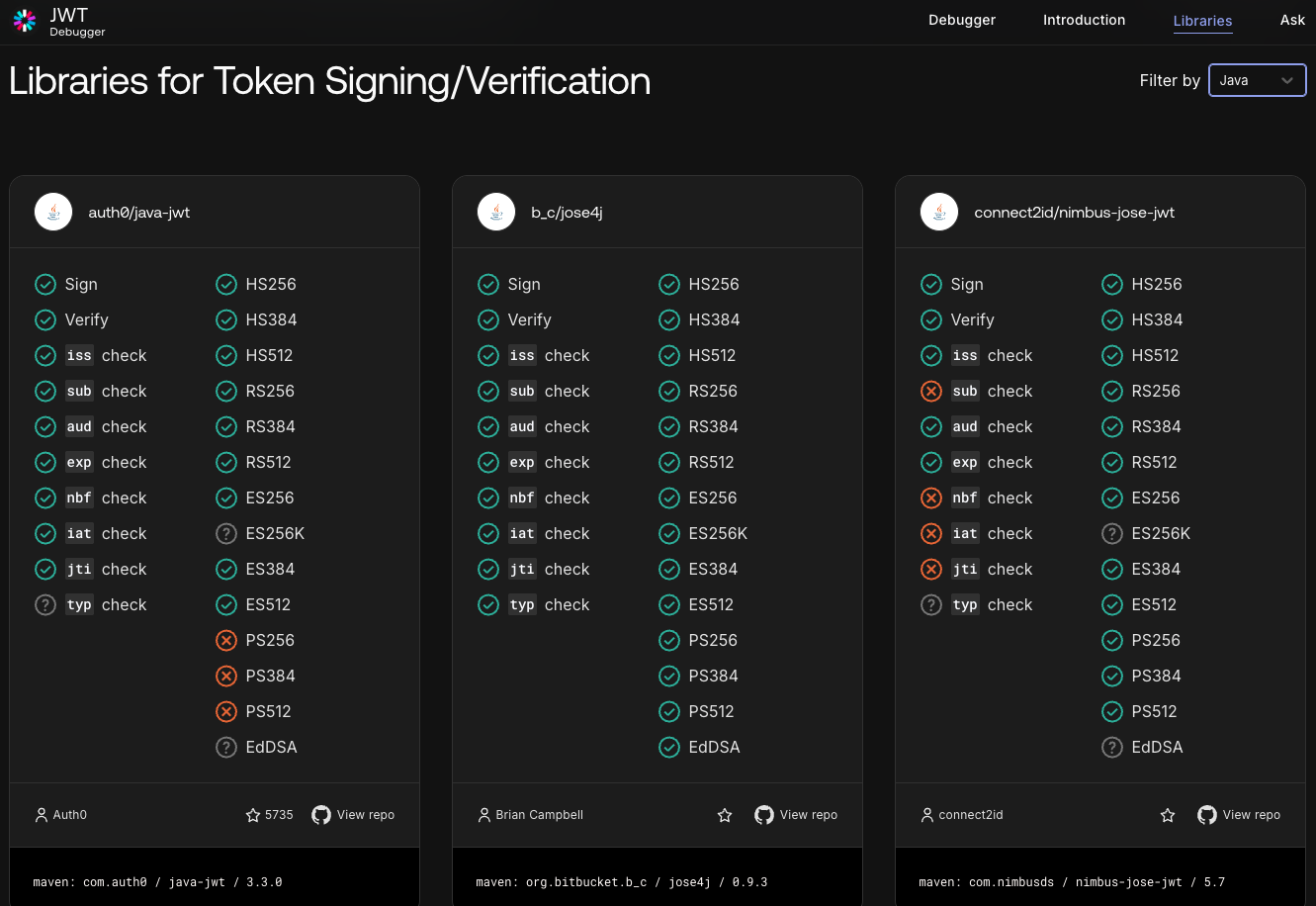Click the Filter by label
The height and width of the screenshot is (906, 1316).
(1170, 80)
